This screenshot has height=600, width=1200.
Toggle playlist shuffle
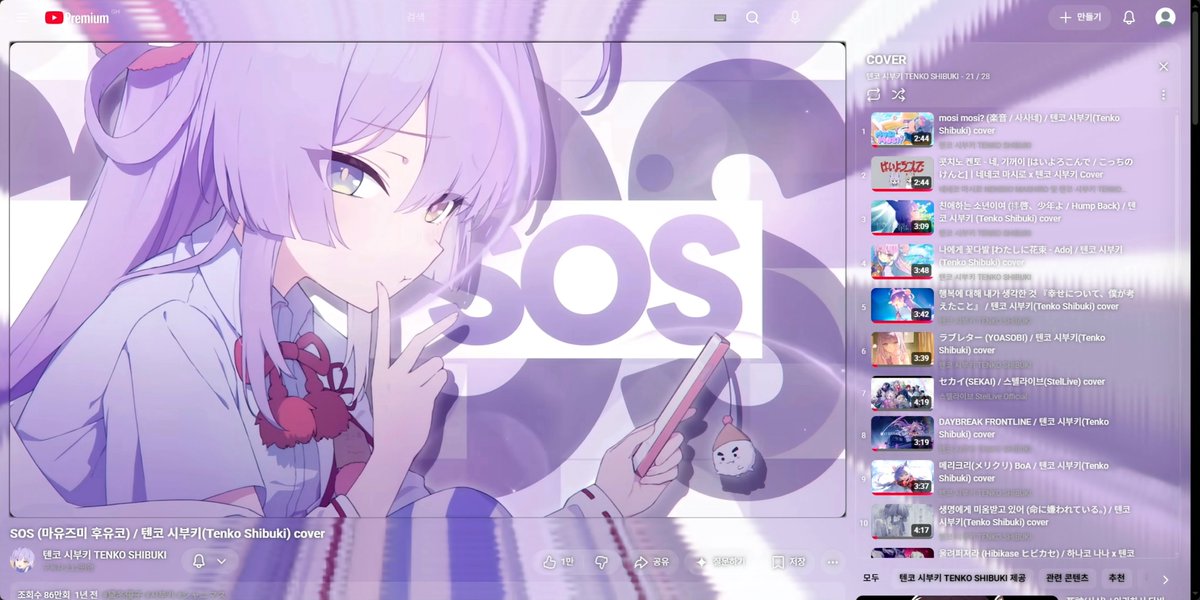coord(898,95)
